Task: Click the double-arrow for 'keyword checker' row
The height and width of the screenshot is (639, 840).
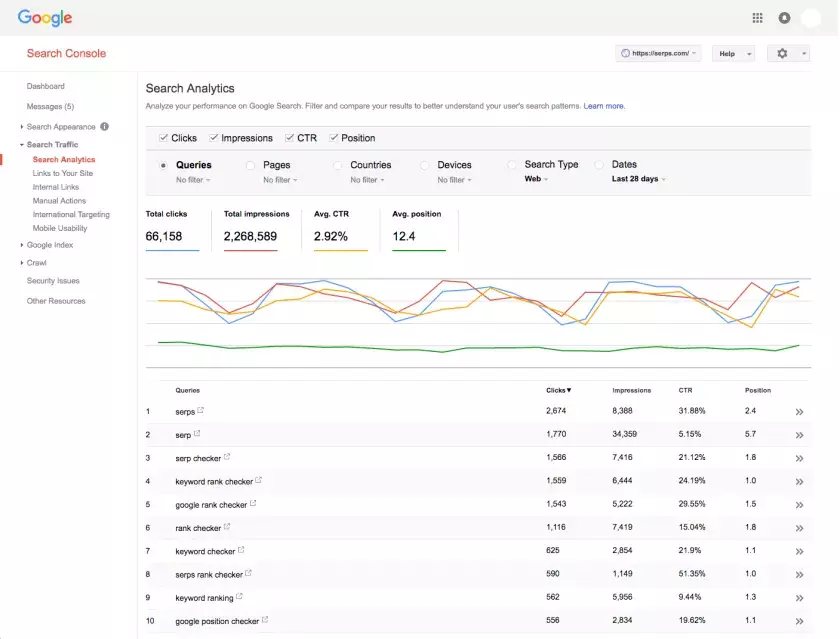Action: pyautogui.click(x=799, y=551)
